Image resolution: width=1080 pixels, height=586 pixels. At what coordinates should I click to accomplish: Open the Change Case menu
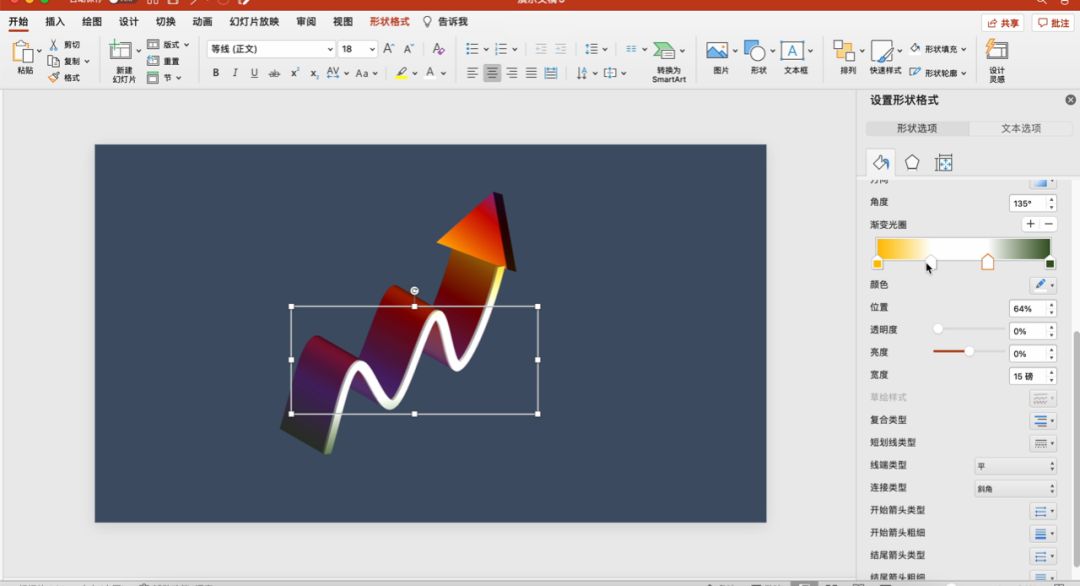[366, 73]
